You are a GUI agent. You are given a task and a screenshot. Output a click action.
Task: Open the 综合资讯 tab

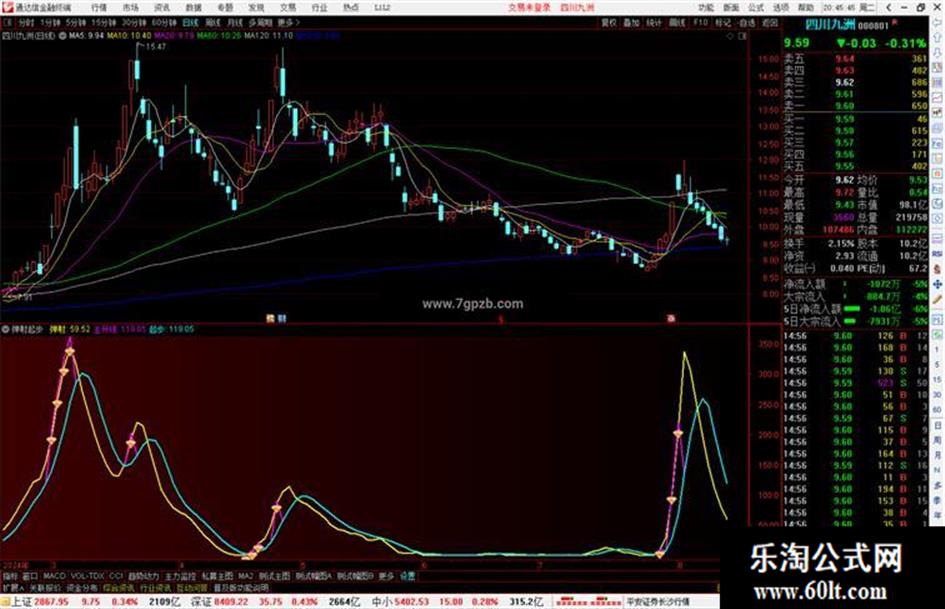(x=119, y=588)
